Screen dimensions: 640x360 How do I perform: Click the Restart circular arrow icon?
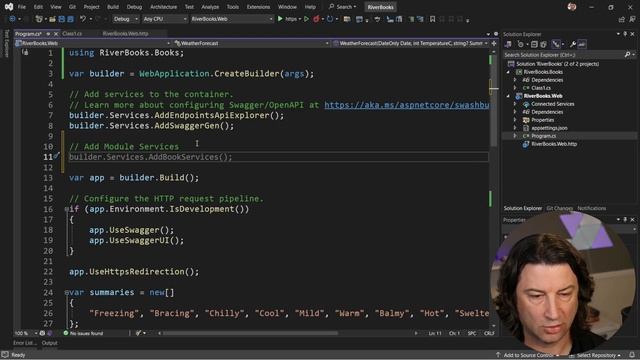pyautogui.click(x=330, y=19)
